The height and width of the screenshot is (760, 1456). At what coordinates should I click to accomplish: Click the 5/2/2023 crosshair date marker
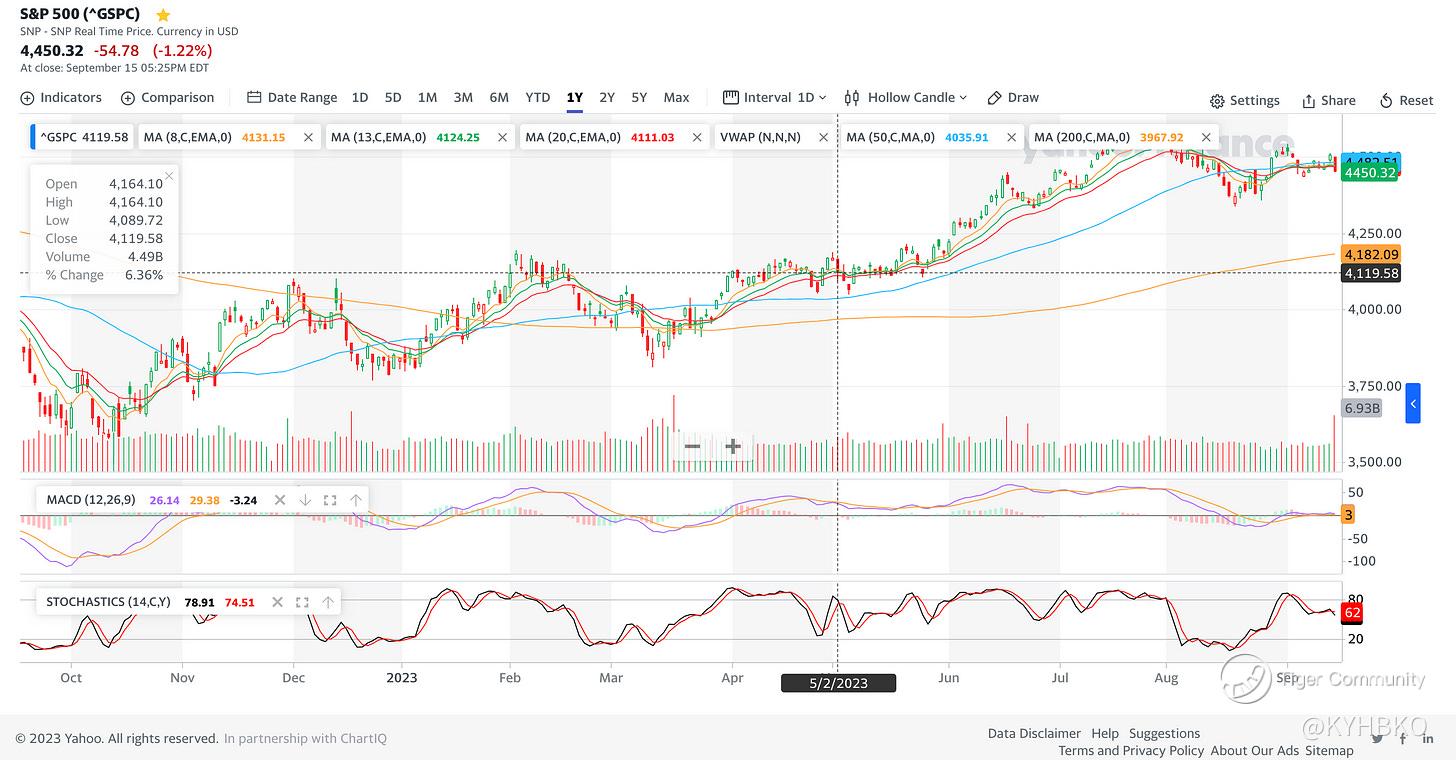point(838,684)
